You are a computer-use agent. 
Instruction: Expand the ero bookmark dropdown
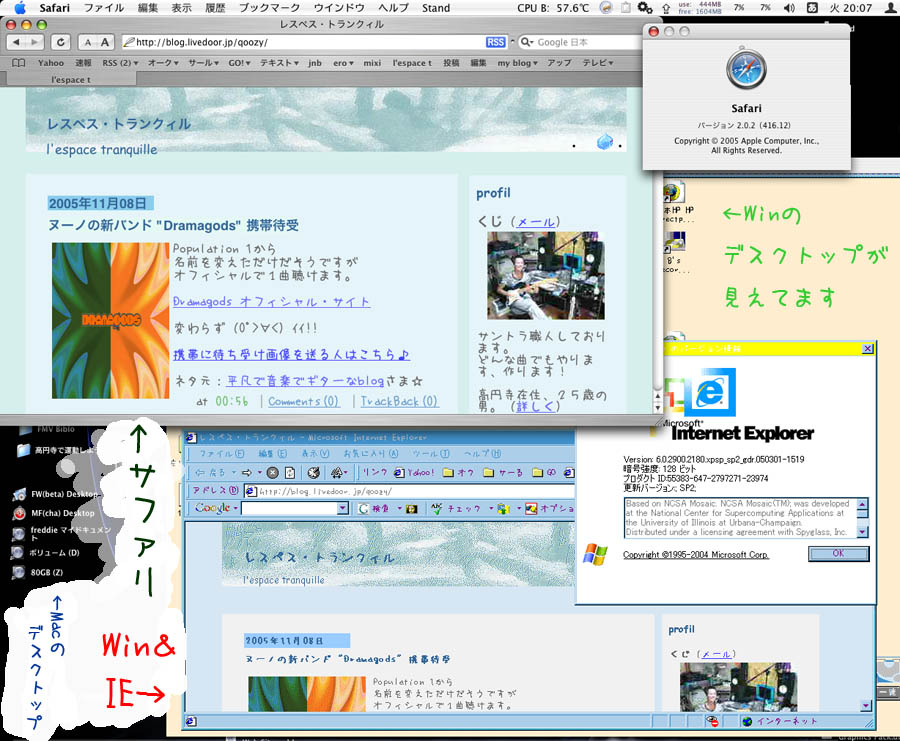tap(343, 63)
